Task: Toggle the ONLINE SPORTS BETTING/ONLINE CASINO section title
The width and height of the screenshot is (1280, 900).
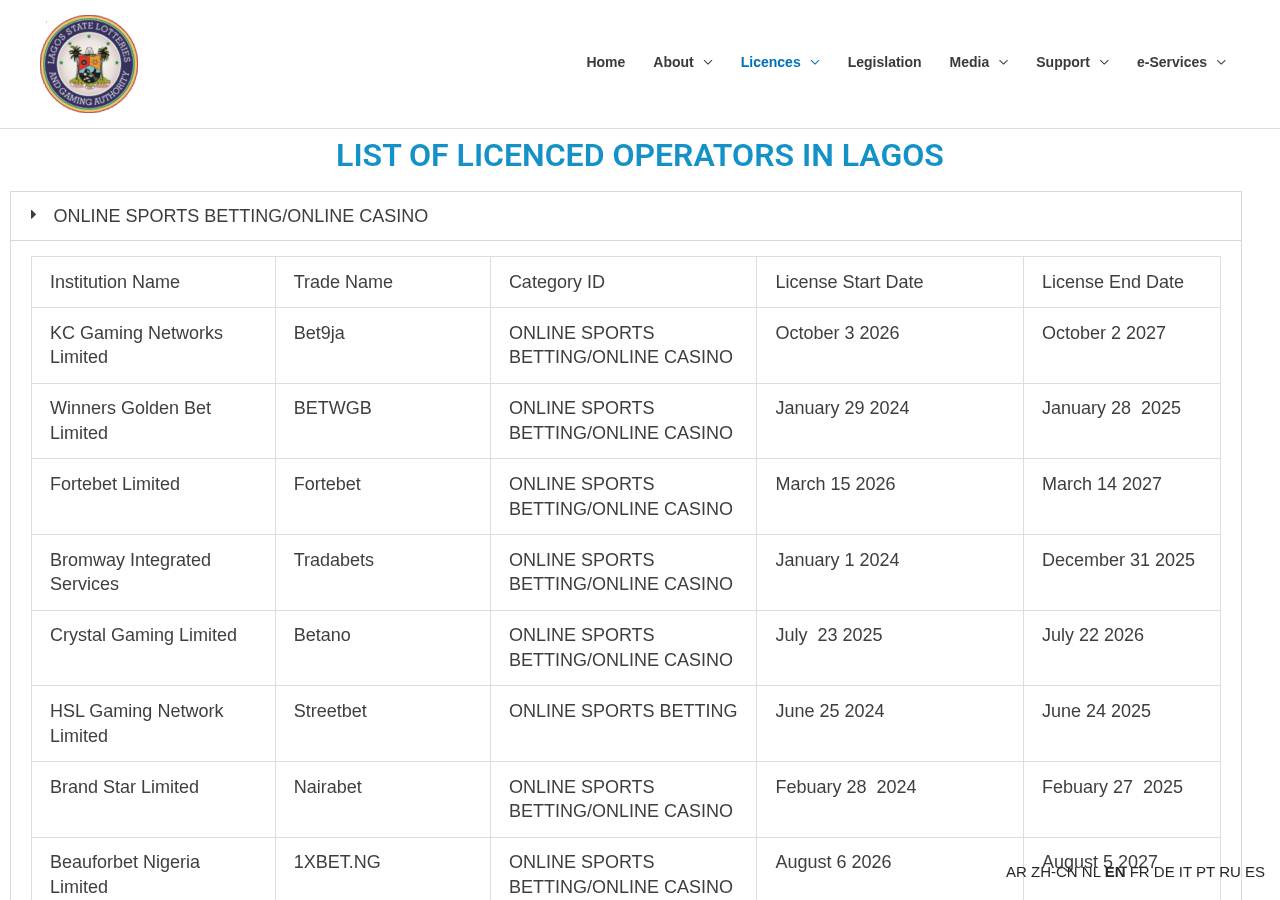Action: tap(241, 216)
